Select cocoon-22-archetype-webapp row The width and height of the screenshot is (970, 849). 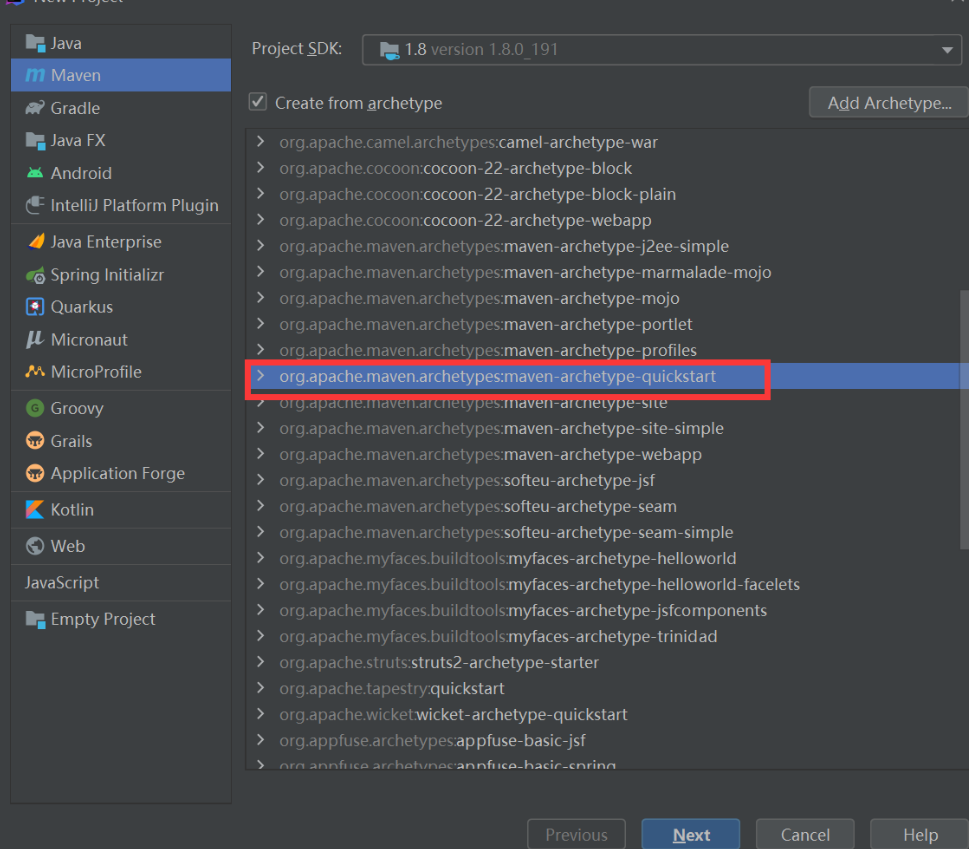606,220
